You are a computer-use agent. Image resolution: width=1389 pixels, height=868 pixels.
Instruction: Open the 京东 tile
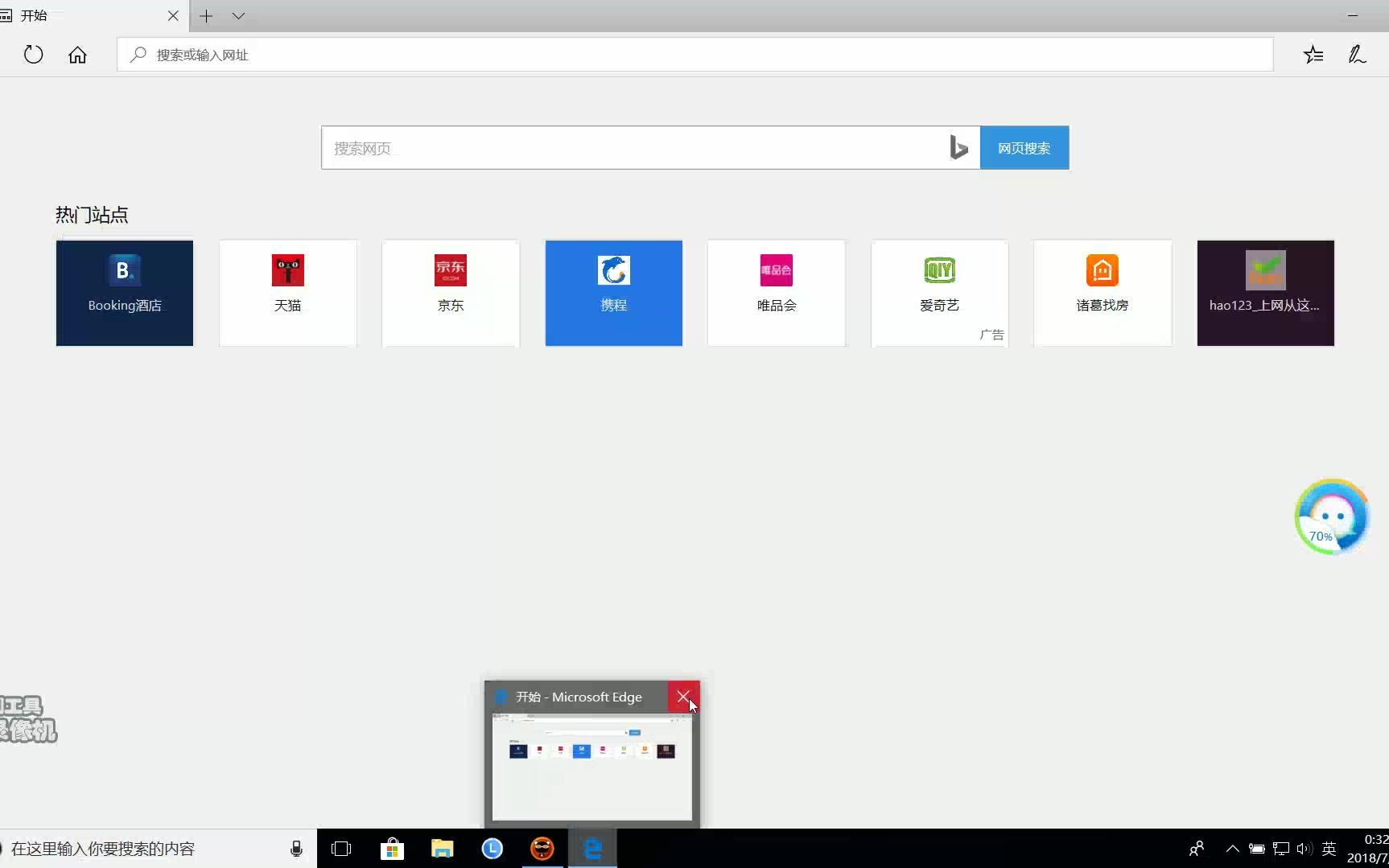[451, 293]
